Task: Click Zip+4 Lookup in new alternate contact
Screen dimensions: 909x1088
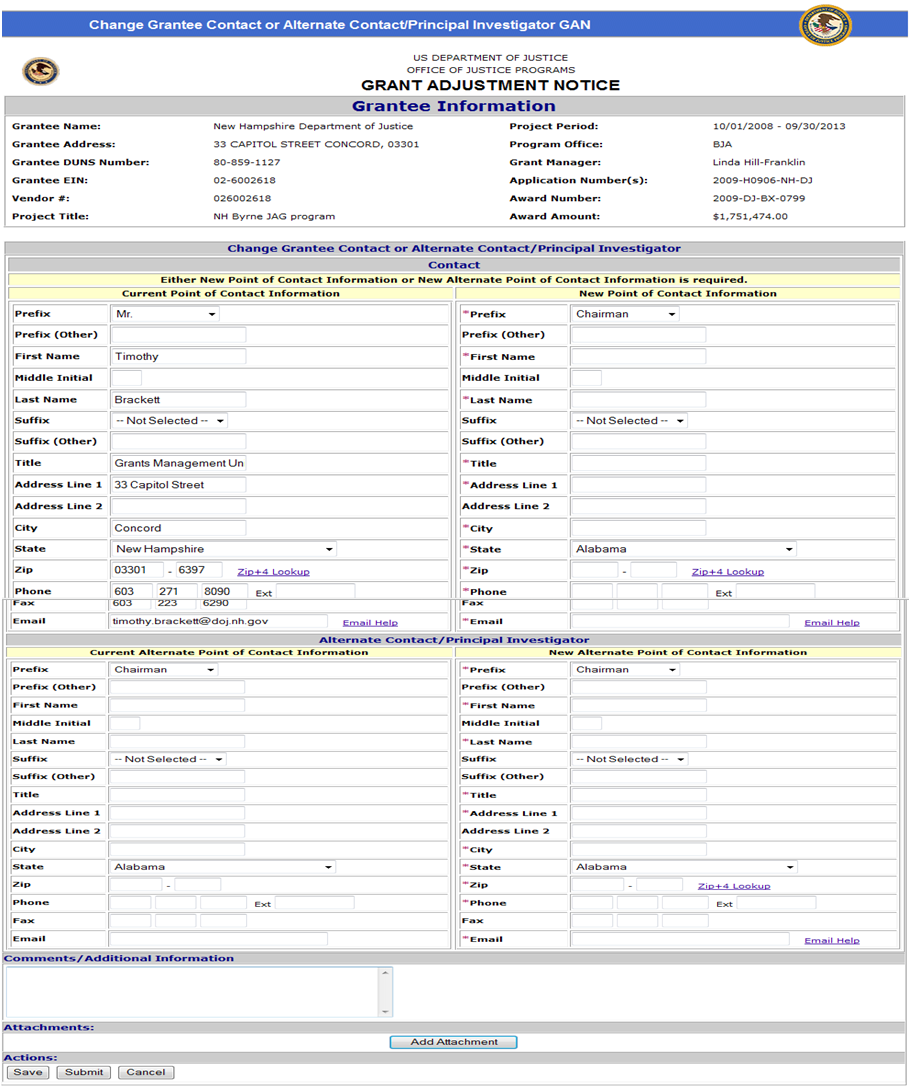Action: pos(733,886)
